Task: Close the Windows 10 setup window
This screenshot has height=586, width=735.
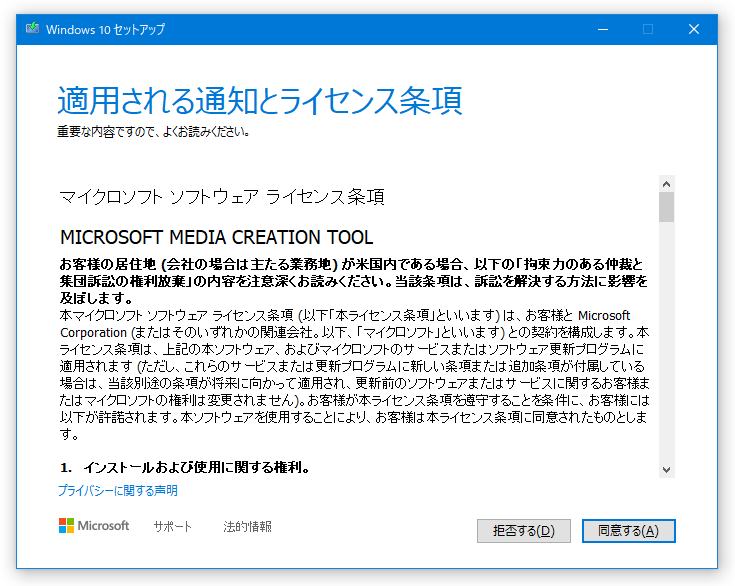Action: (x=694, y=29)
